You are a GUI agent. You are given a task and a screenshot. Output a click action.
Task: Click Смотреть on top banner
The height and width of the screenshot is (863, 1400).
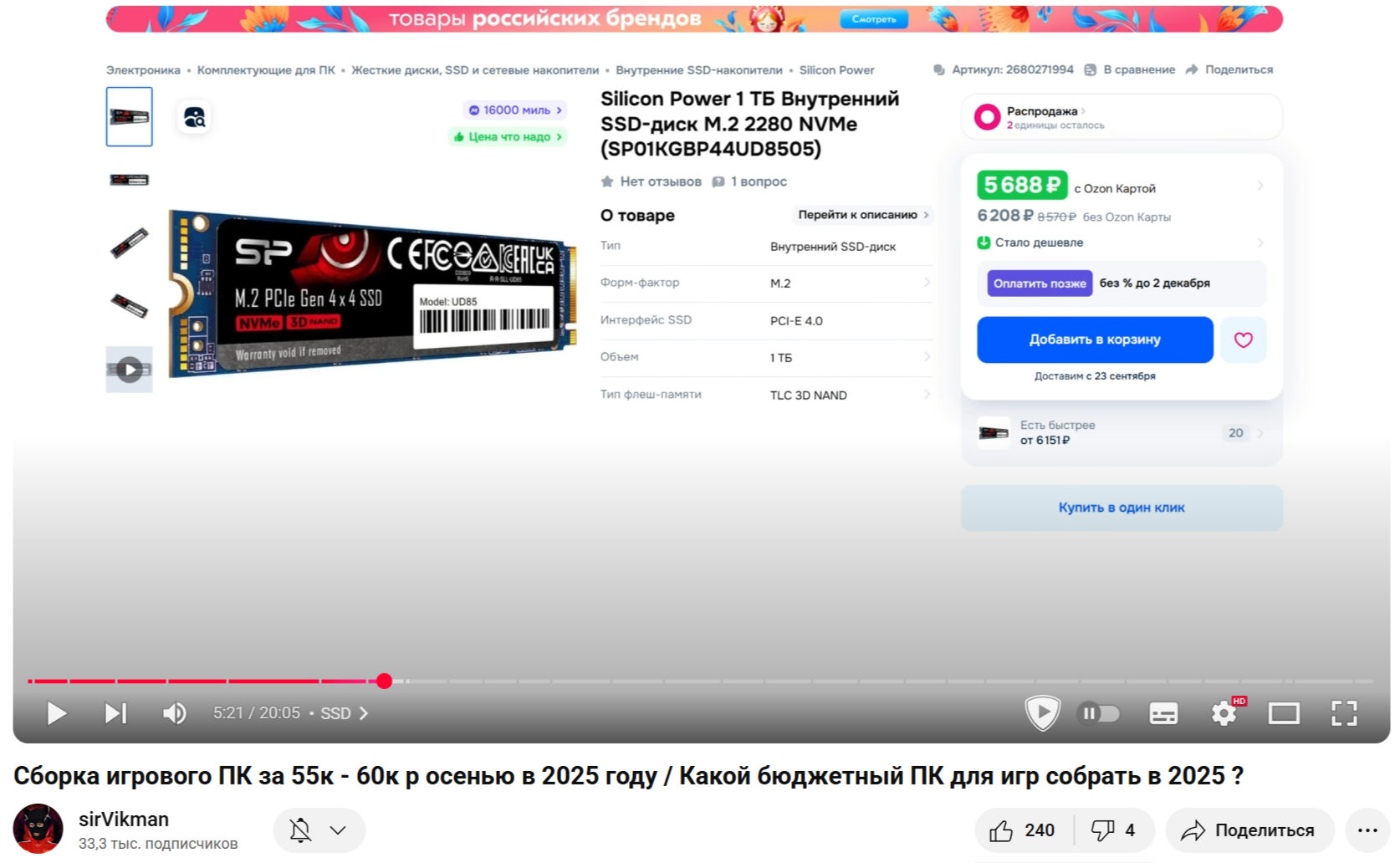tap(874, 19)
